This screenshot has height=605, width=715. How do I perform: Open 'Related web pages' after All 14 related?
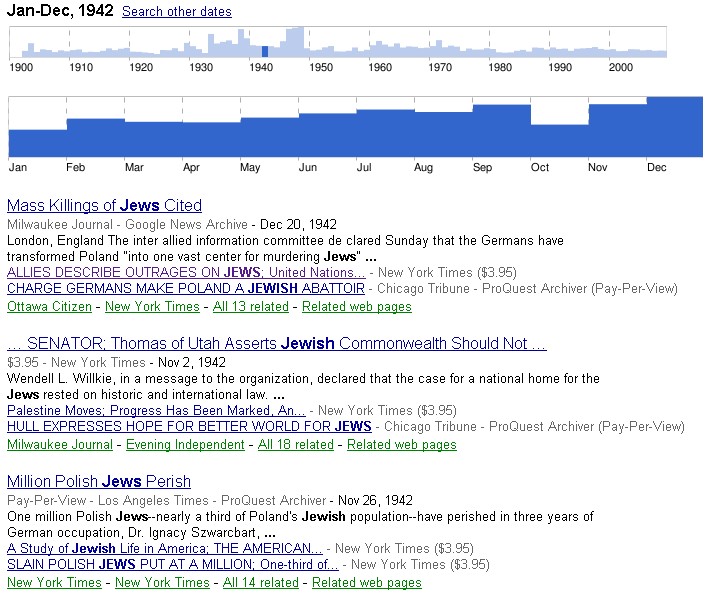coord(367,583)
